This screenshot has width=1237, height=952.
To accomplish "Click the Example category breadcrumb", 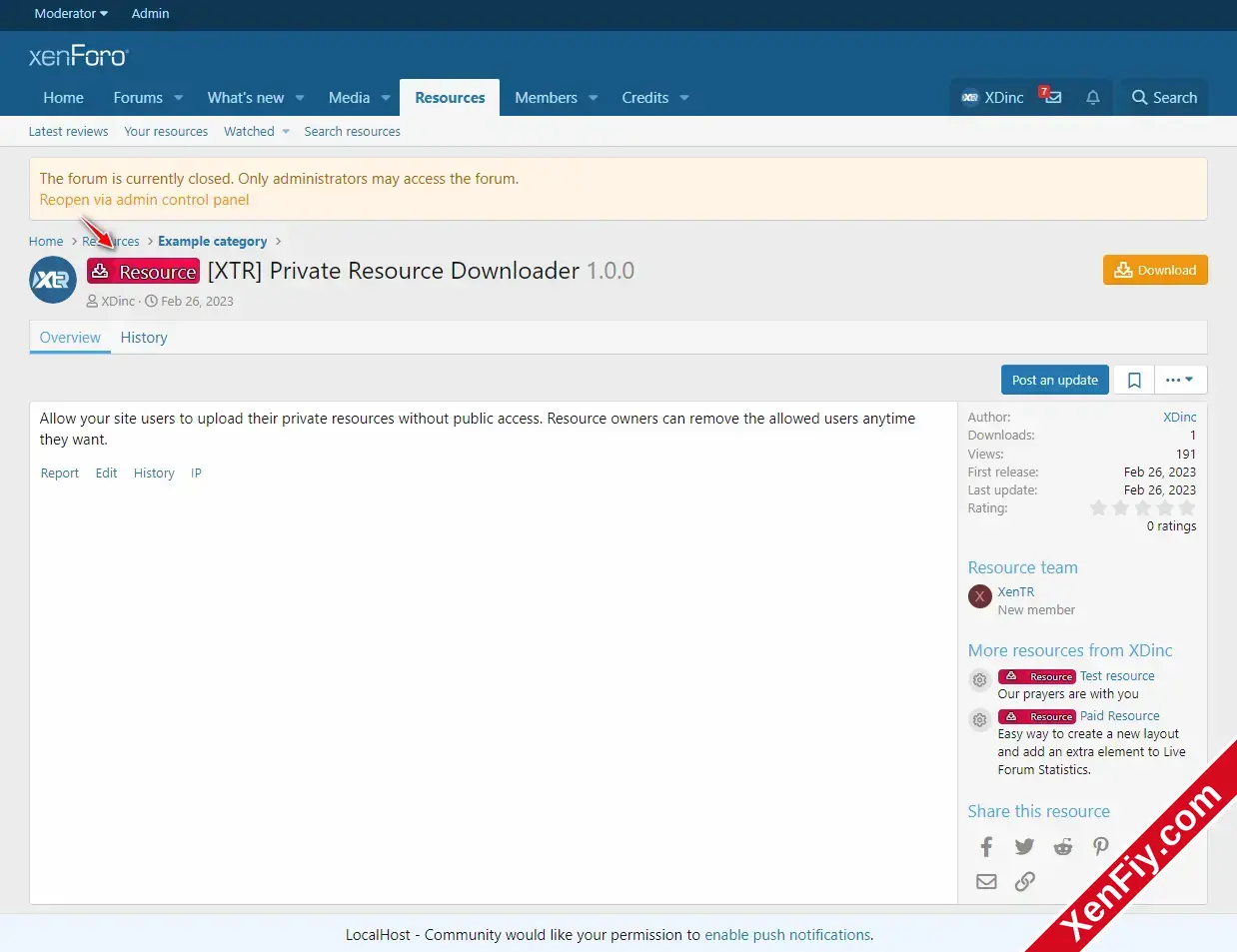I will point(213,242).
